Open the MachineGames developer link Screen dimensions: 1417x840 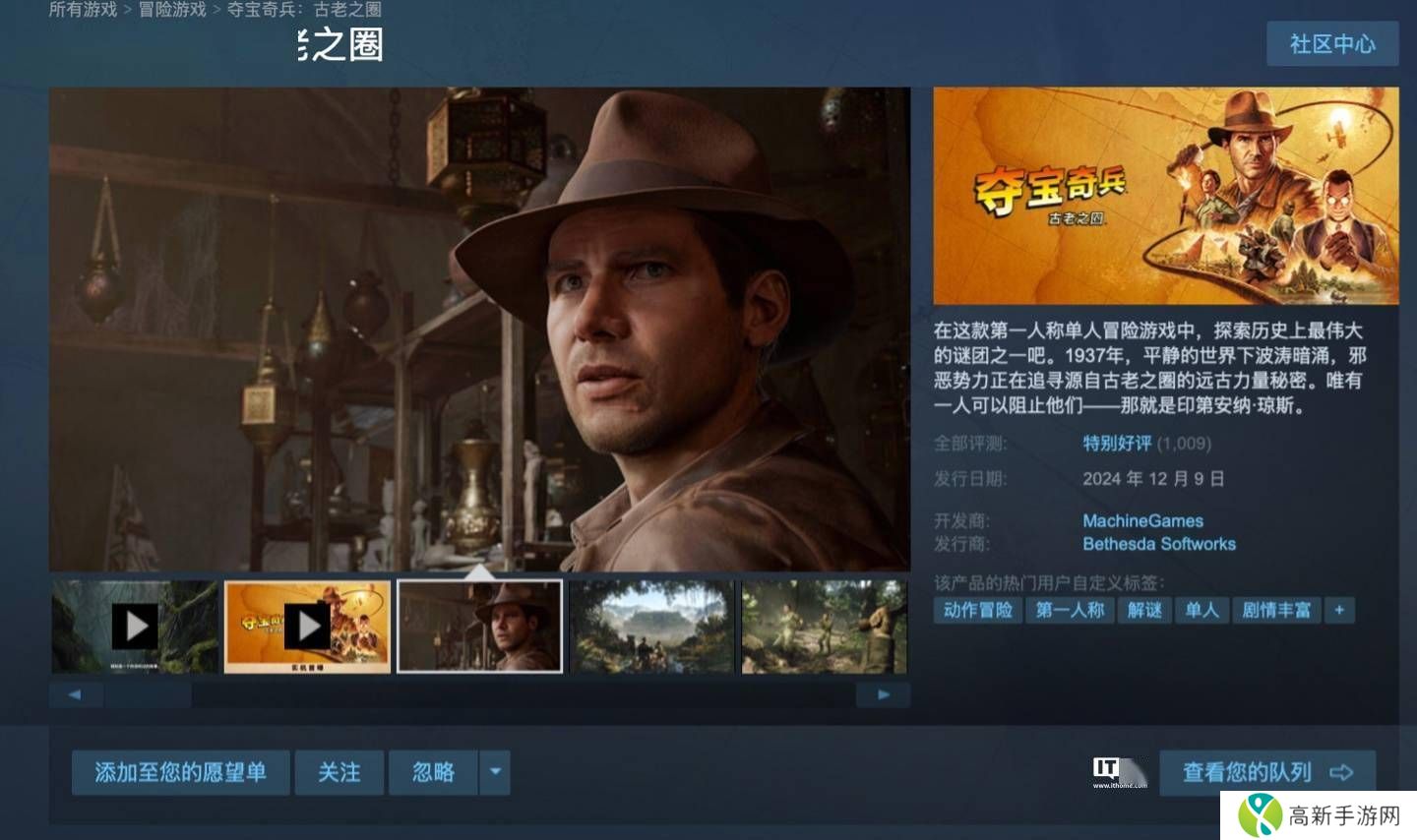coord(1142,521)
